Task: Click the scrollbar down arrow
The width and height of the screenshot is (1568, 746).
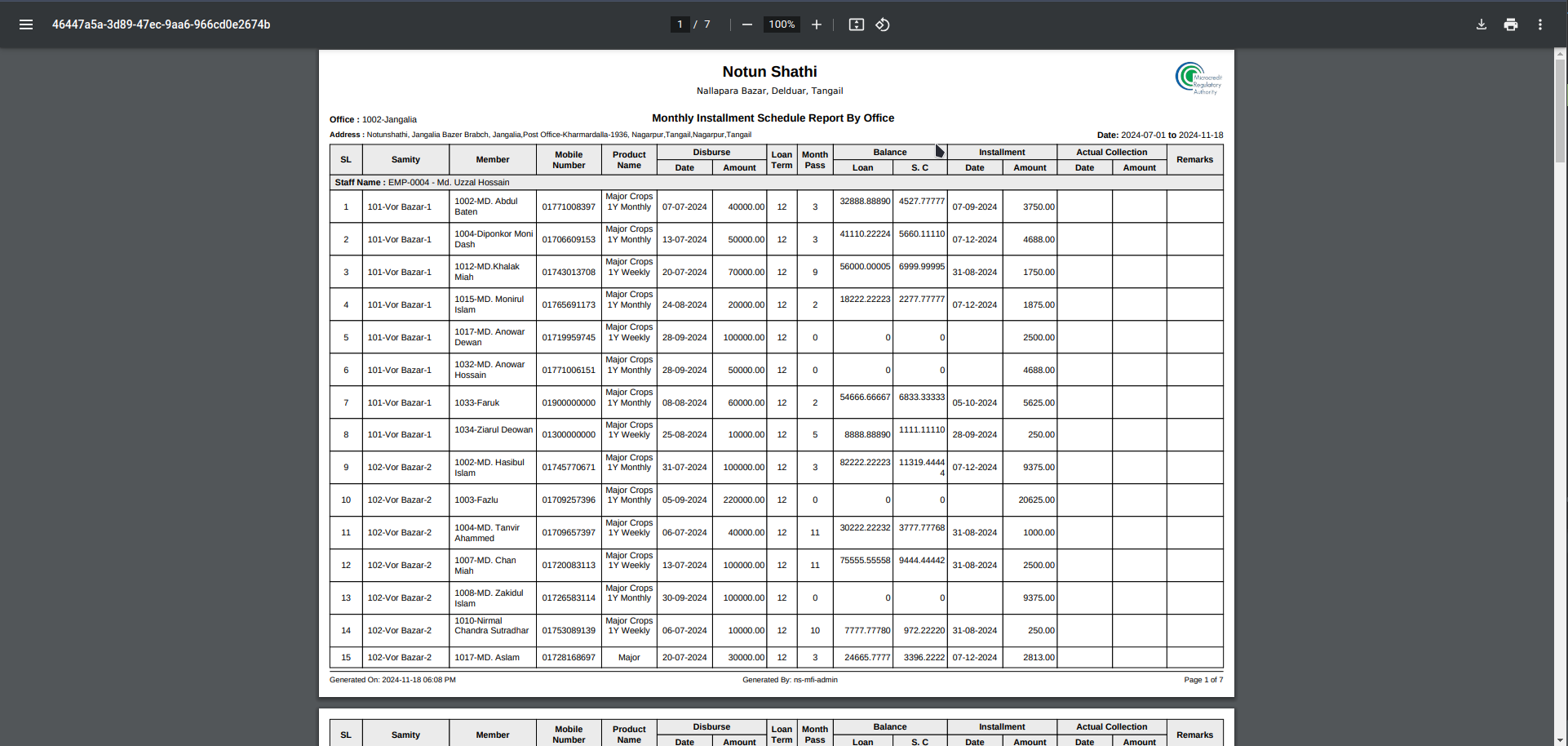Action: click(1561, 739)
